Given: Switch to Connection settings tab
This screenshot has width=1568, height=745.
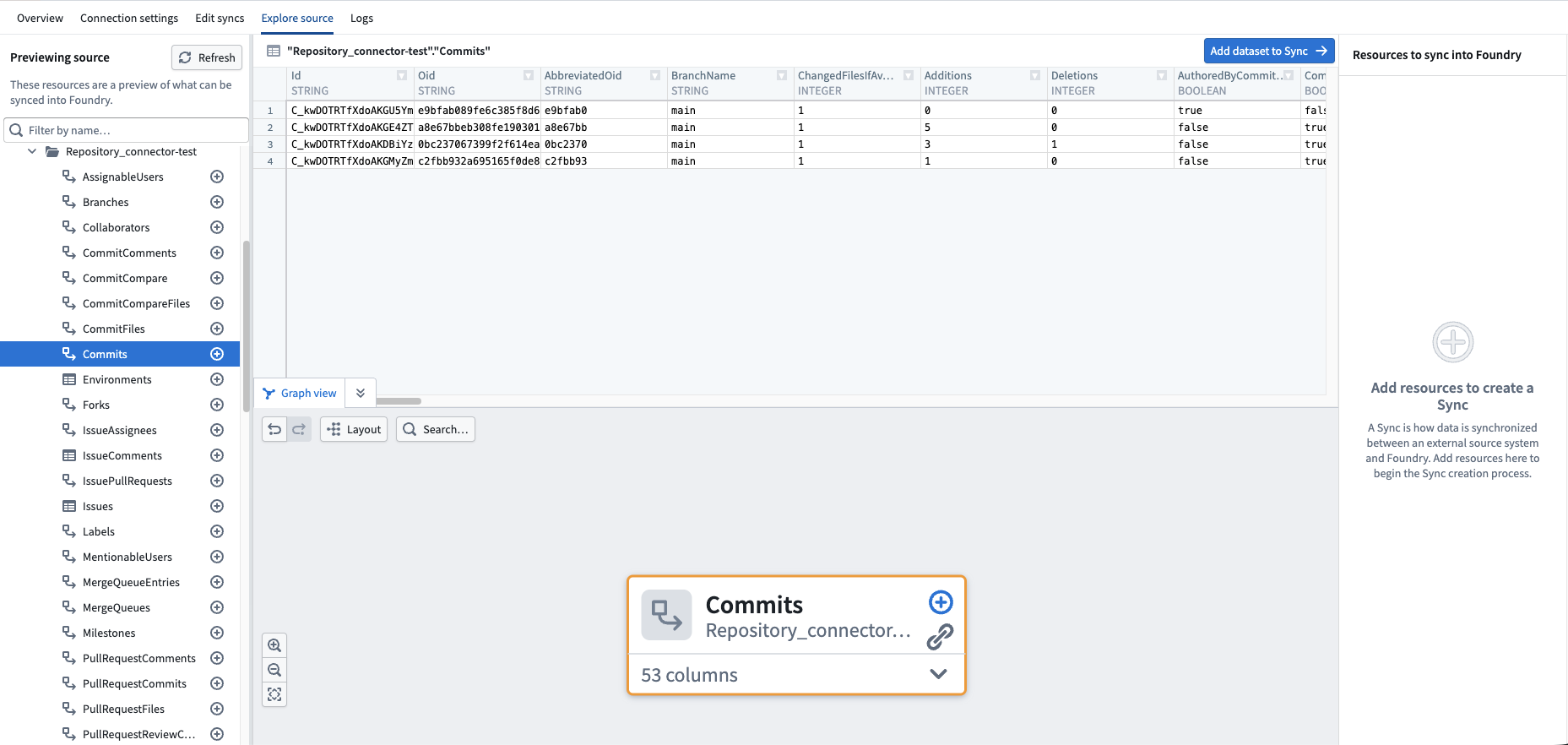Looking at the screenshot, I should pyautogui.click(x=129, y=18).
